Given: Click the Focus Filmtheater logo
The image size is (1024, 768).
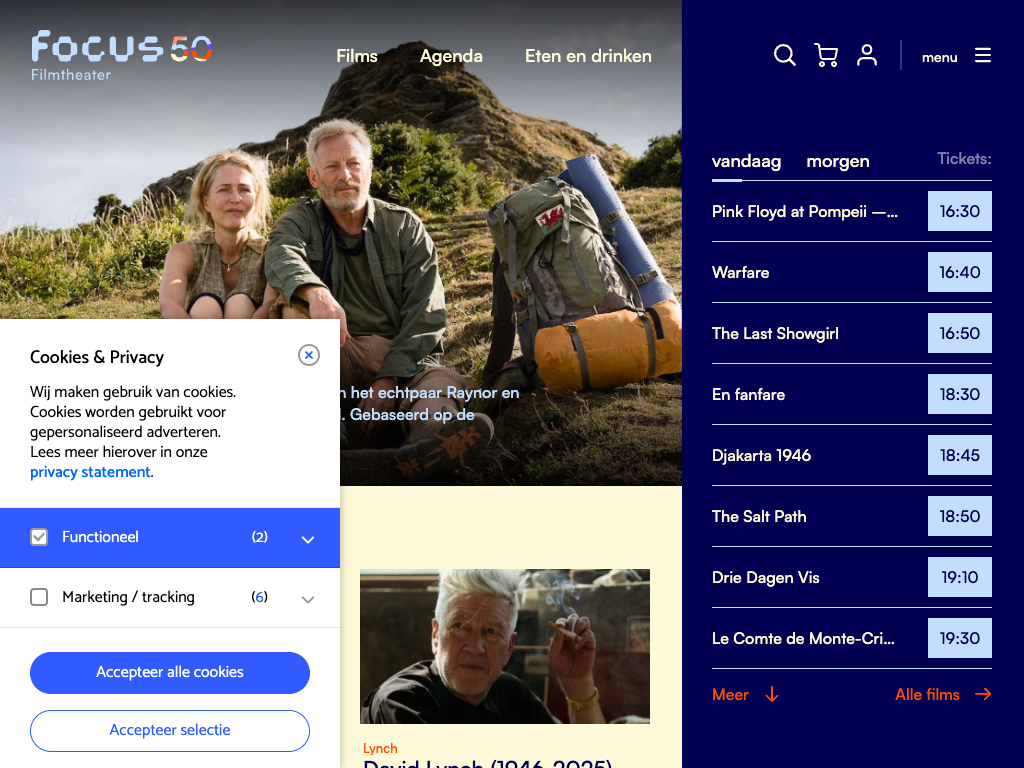Looking at the screenshot, I should click(x=121, y=55).
